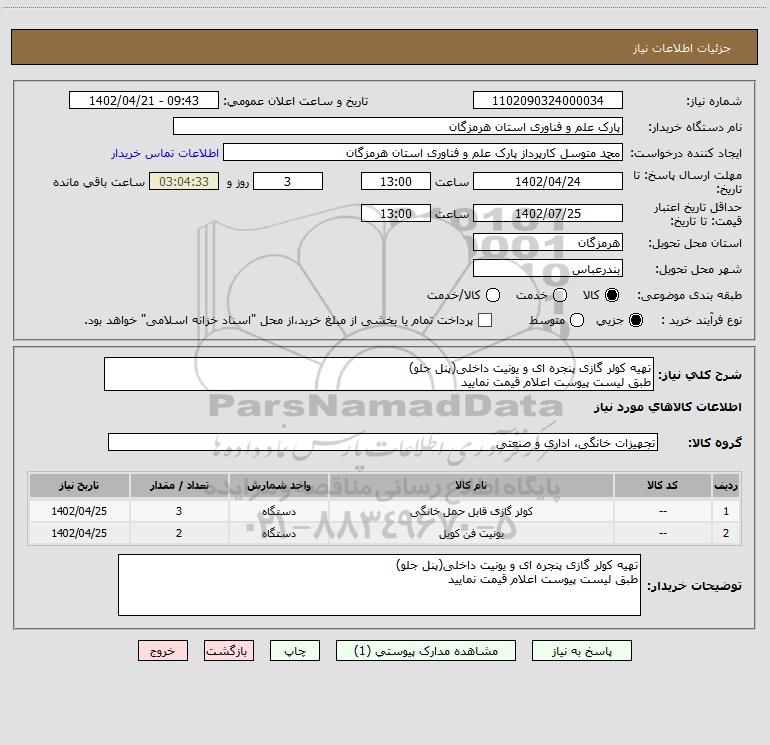Click the announcement date field 1402/04/21 - 09:43
This screenshot has height=745, width=770.
(144, 101)
